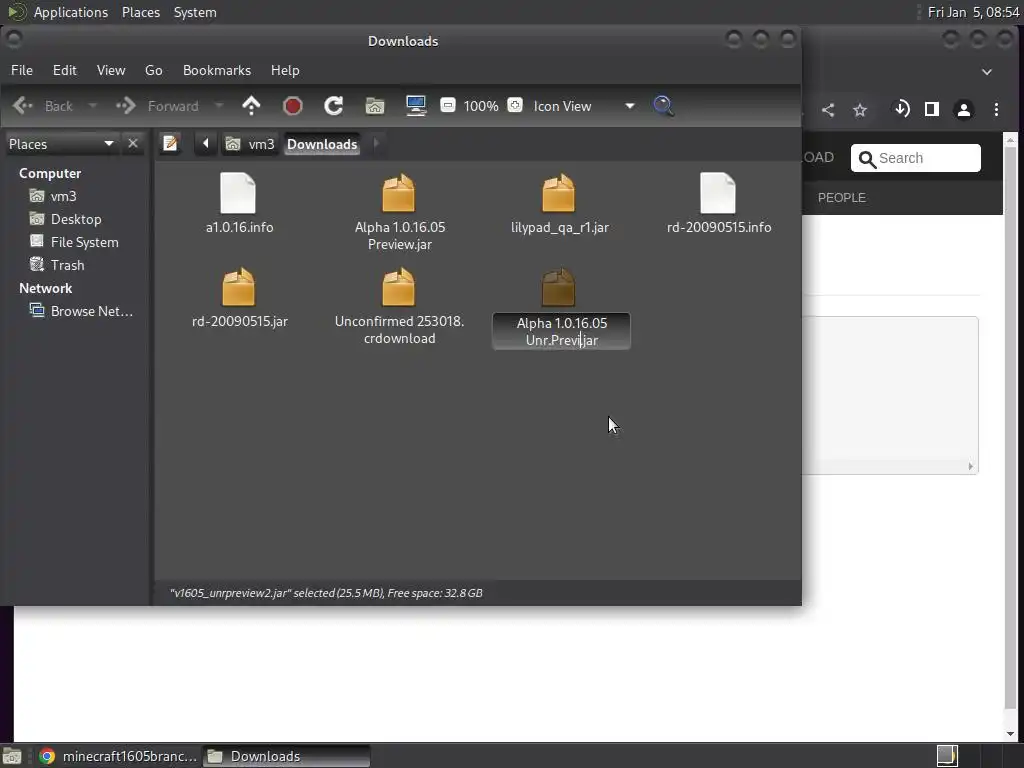
Task: Expand the Chrome tab search chevron
Action: pos(987,72)
